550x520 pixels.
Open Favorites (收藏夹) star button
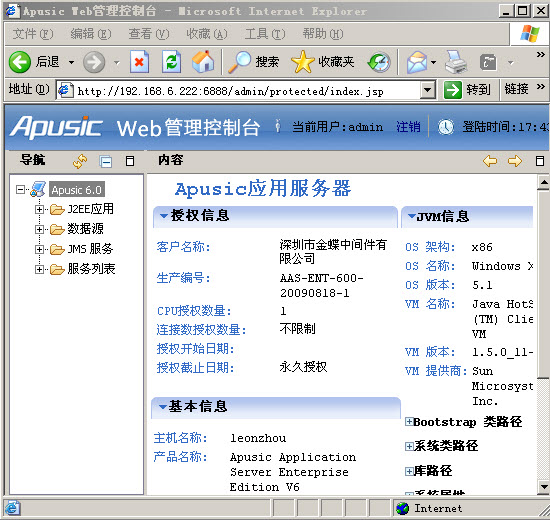[x=323, y=62]
